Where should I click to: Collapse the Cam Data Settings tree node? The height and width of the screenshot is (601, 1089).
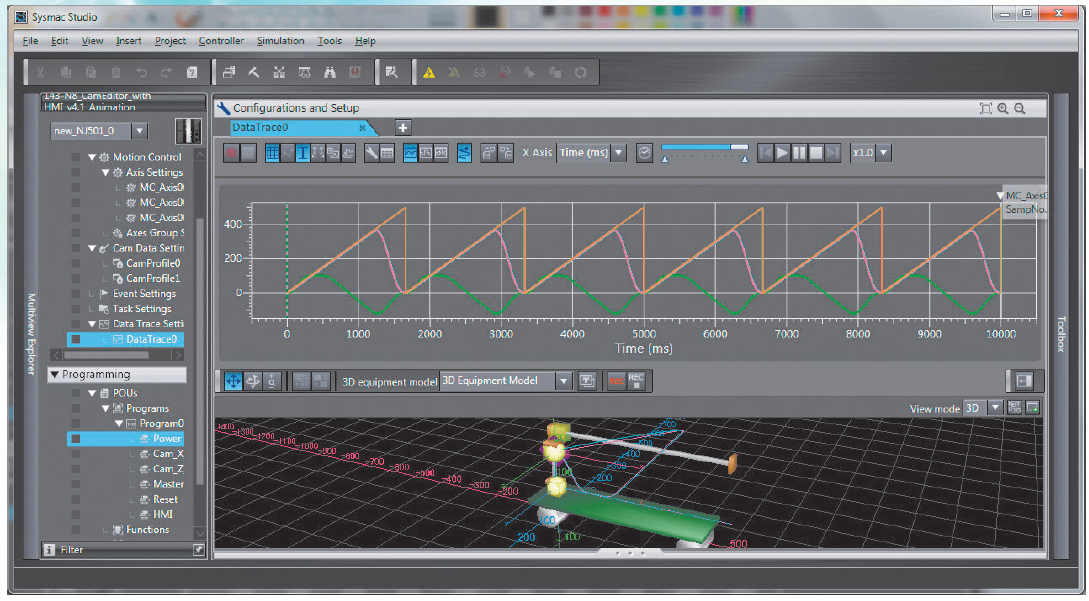coord(92,248)
